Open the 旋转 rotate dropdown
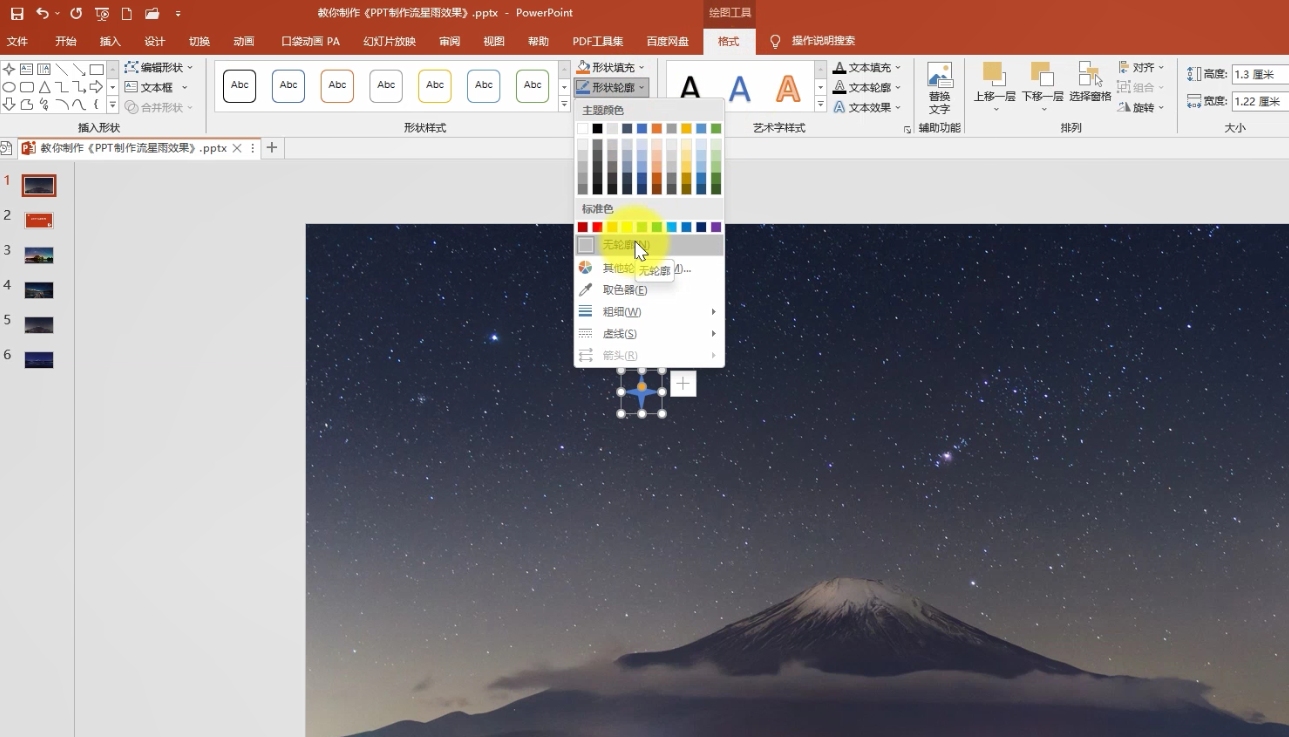 [1141, 107]
